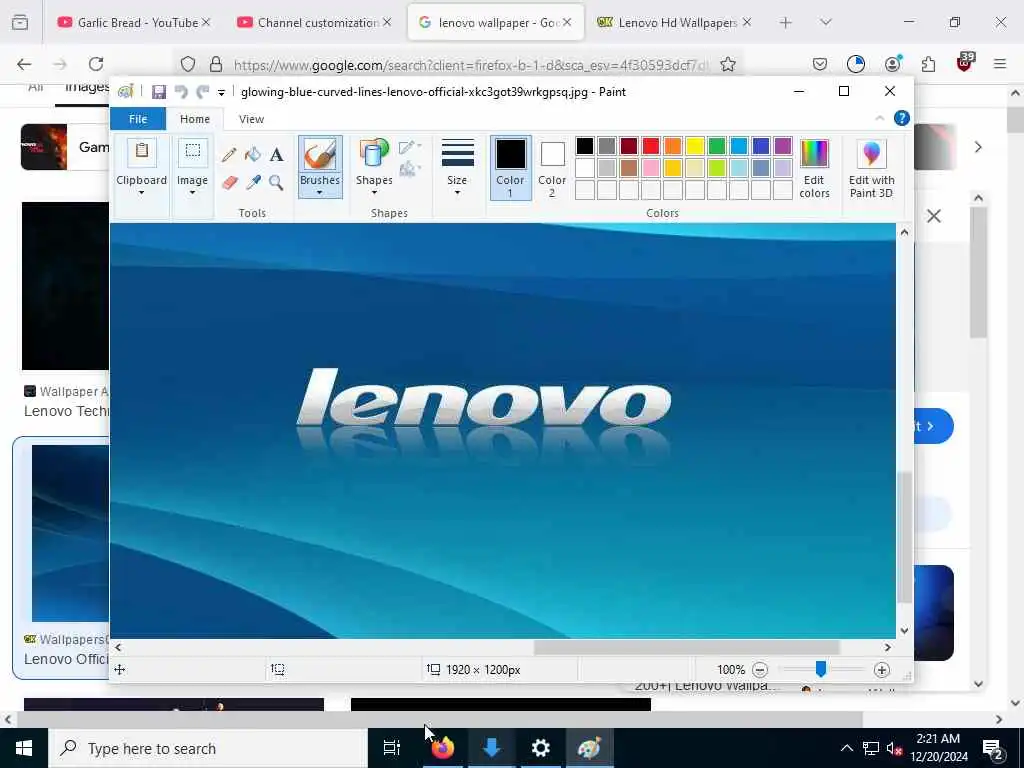
Task: Click the Redo arrow in Paint title bar
Action: 203,92
